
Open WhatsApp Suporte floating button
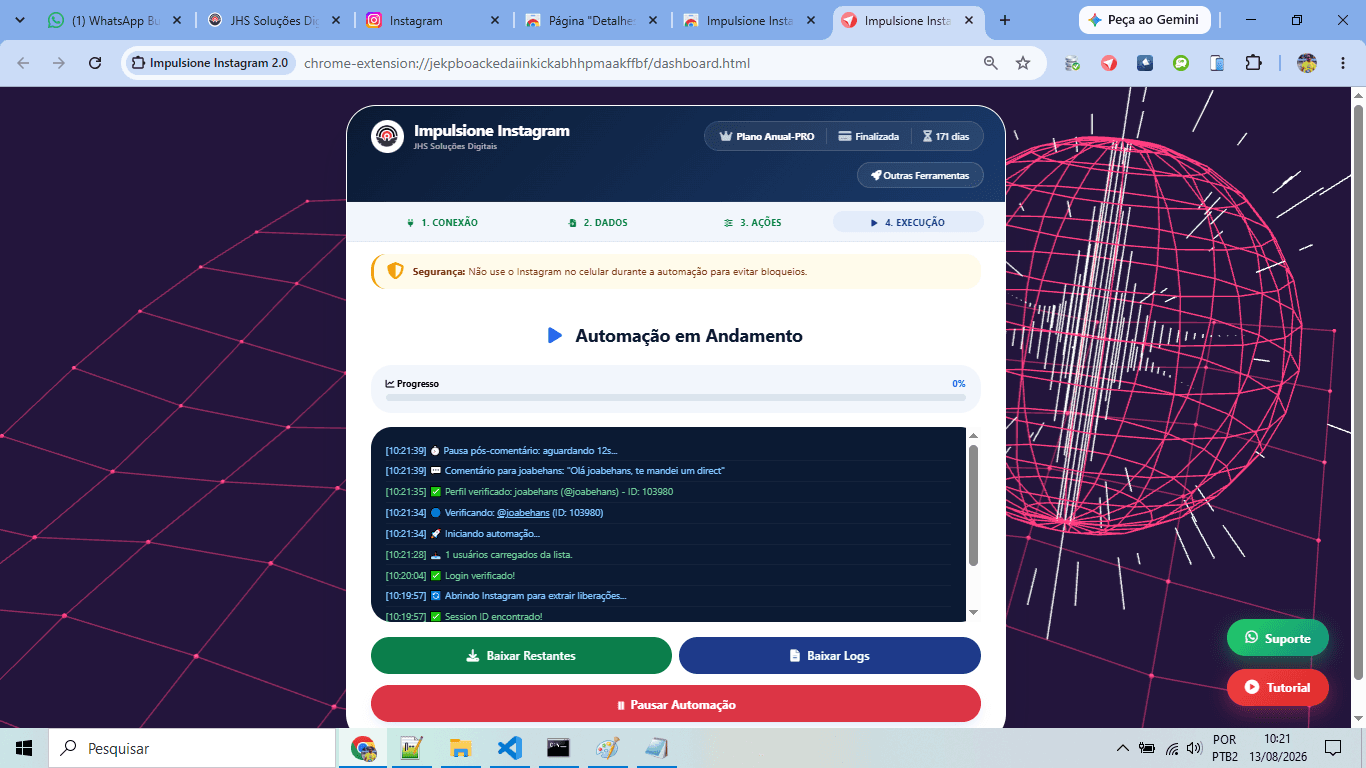pos(1278,638)
